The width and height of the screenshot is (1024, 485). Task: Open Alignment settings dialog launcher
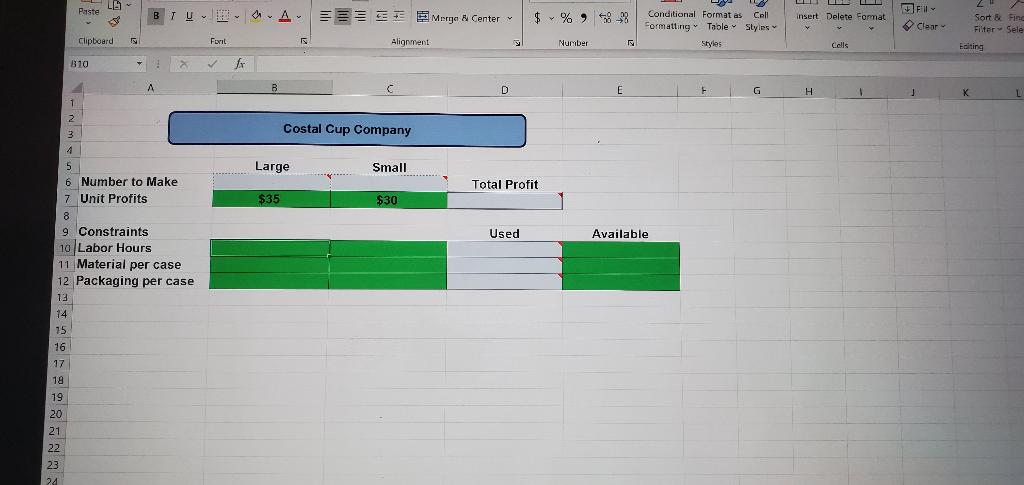[516, 42]
